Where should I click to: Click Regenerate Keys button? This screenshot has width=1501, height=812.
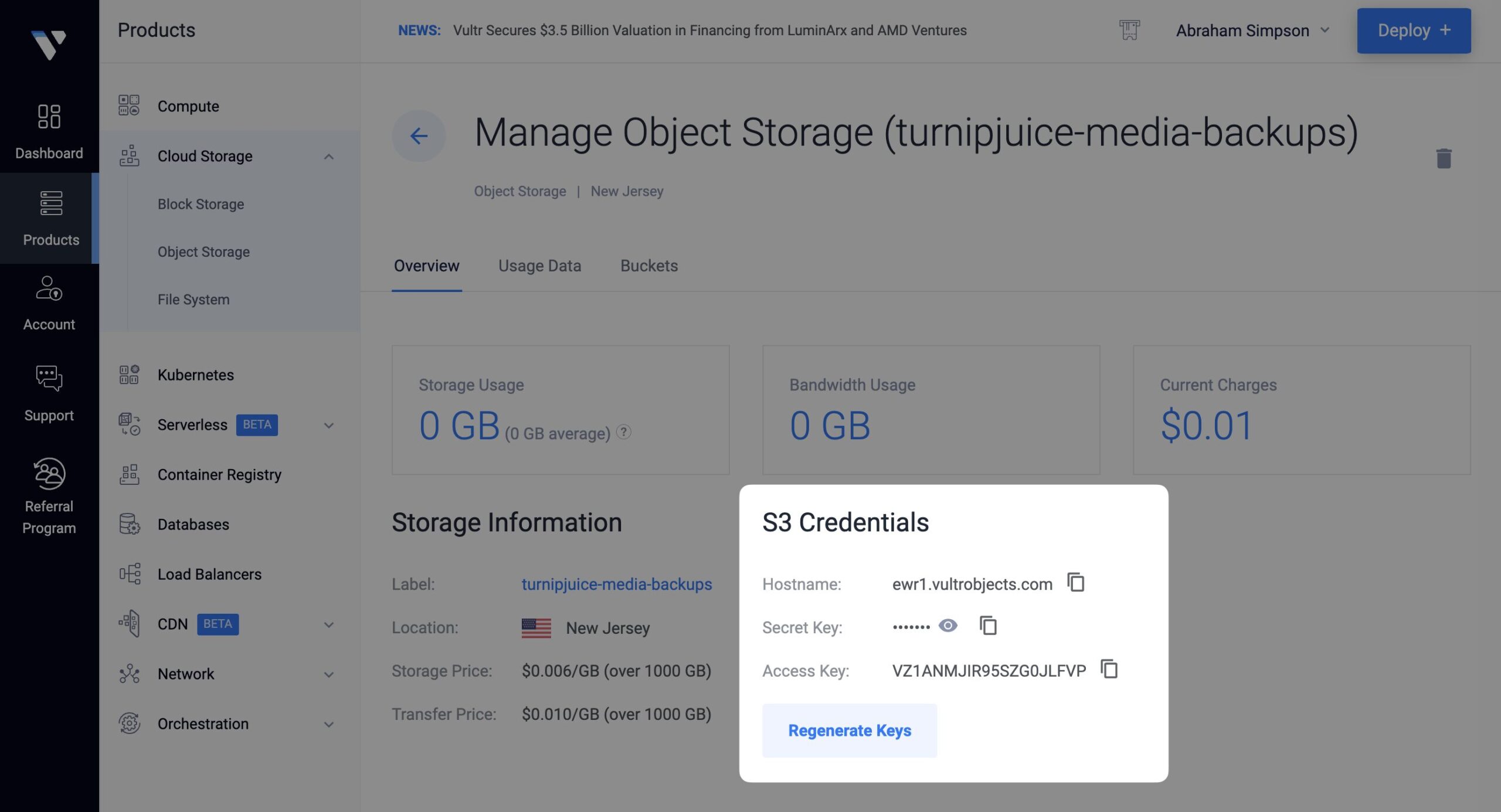click(x=850, y=731)
